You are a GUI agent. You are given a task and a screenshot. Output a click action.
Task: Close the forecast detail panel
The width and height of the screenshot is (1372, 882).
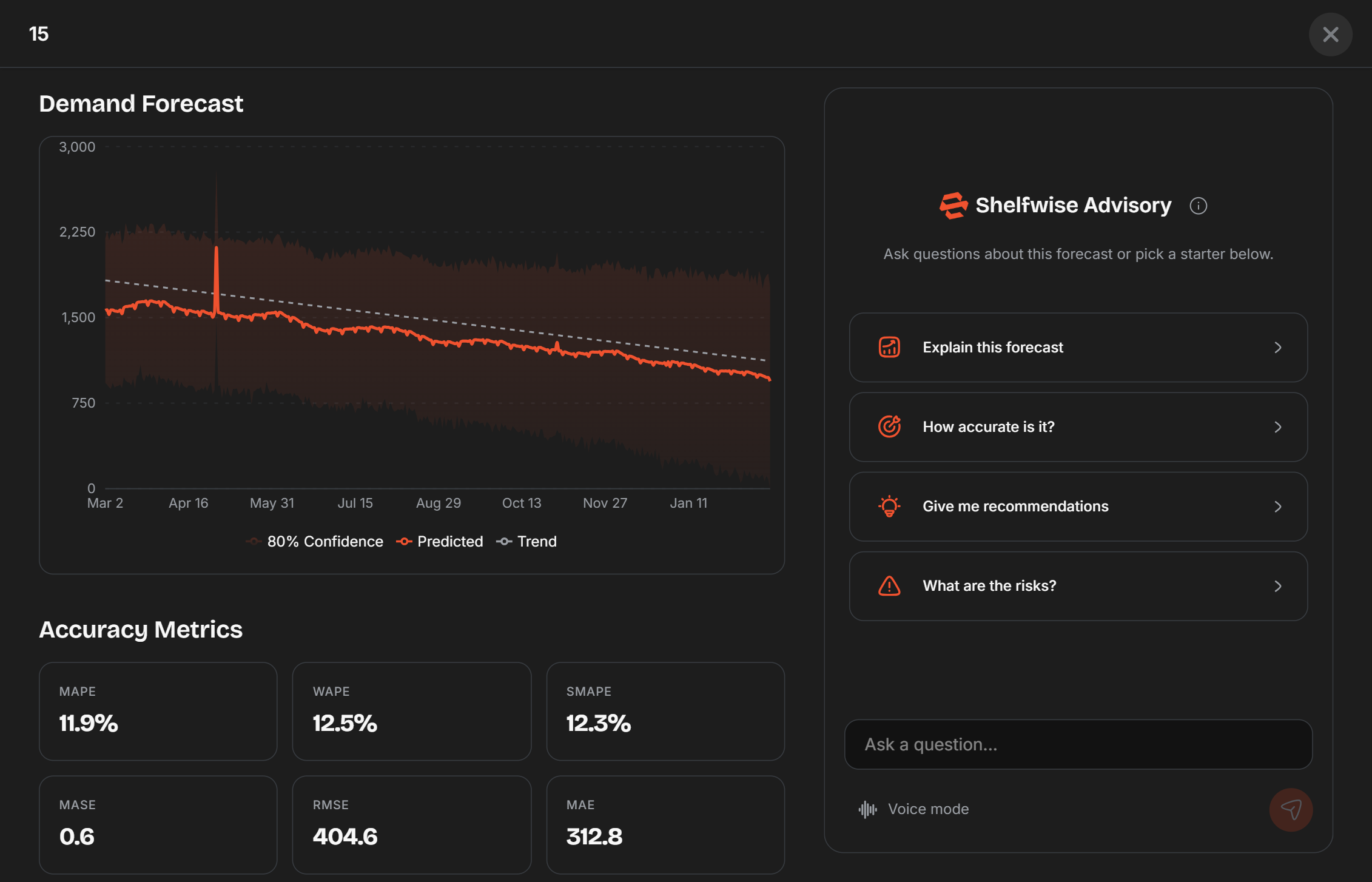tap(1330, 35)
